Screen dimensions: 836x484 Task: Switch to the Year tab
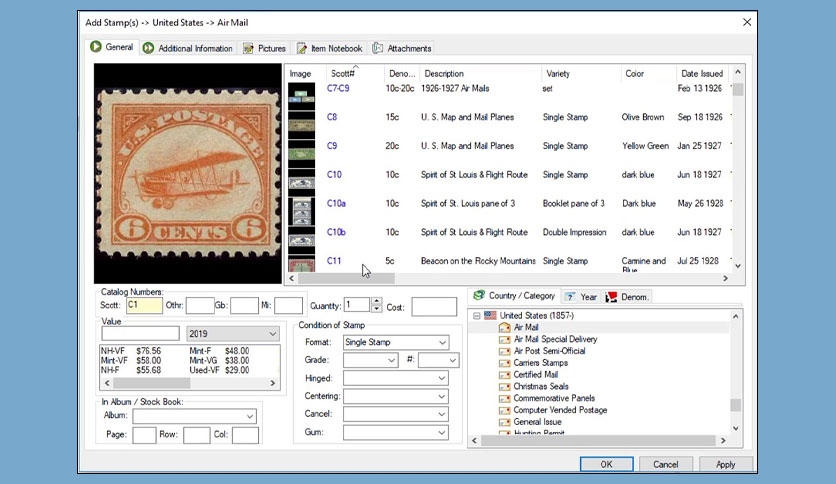click(x=581, y=297)
